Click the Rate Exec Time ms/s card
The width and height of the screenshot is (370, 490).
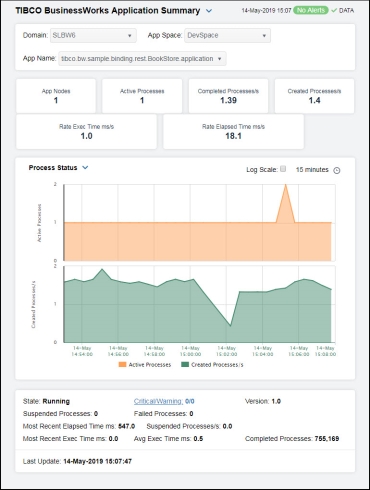pyautogui.click(x=86, y=132)
